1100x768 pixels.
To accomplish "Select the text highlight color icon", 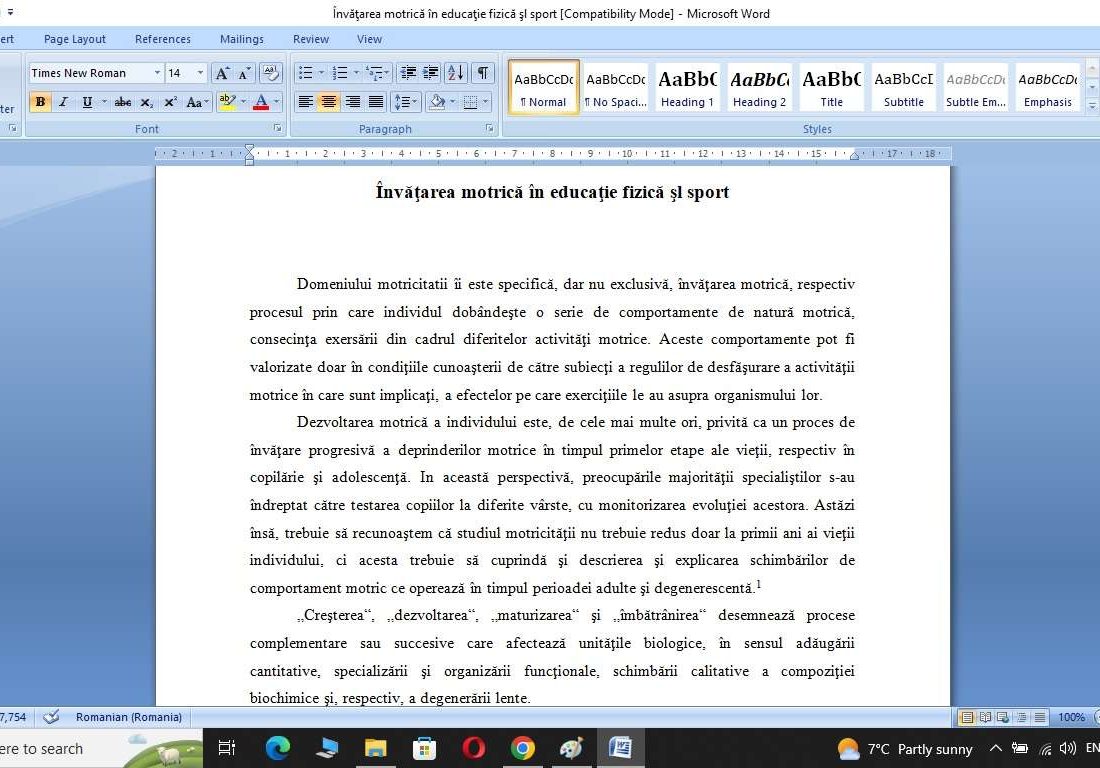I will (x=228, y=101).
